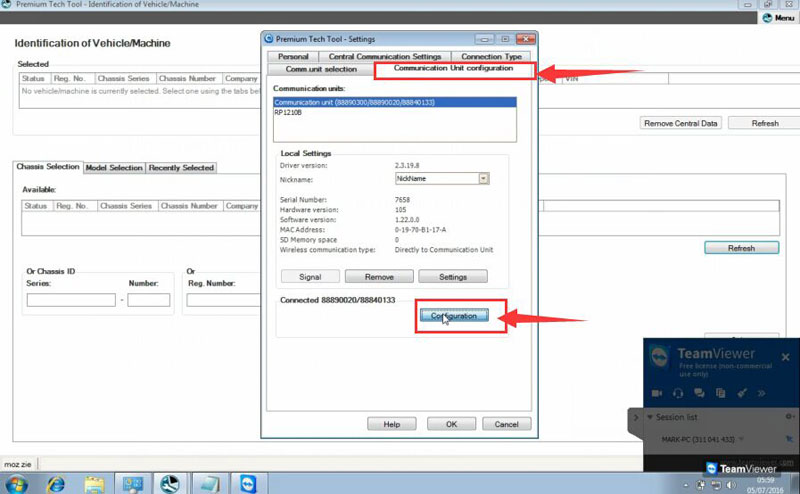Launch Internet Explorer from the taskbar

(56, 483)
